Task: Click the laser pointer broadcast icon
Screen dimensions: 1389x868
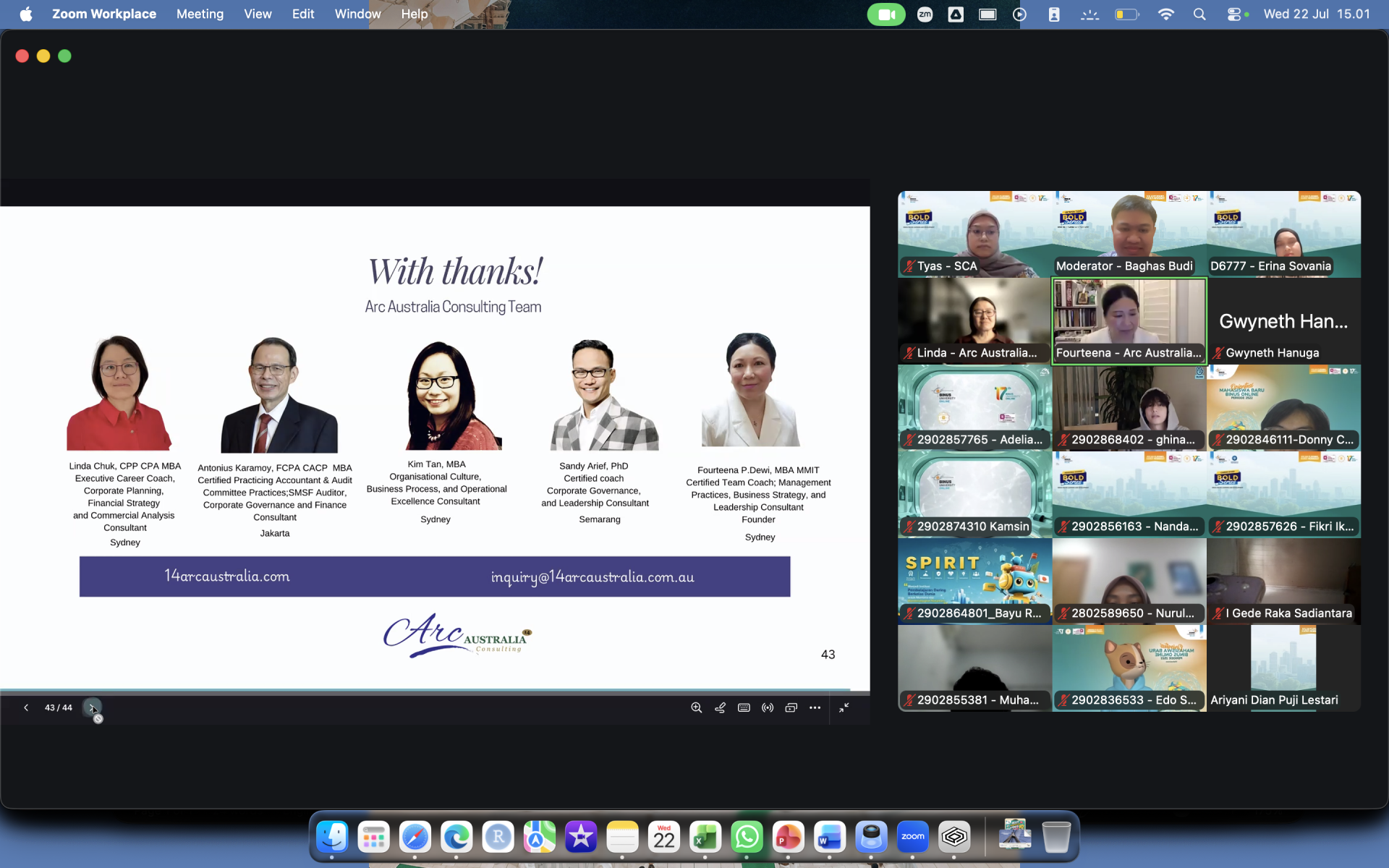Action: [768, 707]
